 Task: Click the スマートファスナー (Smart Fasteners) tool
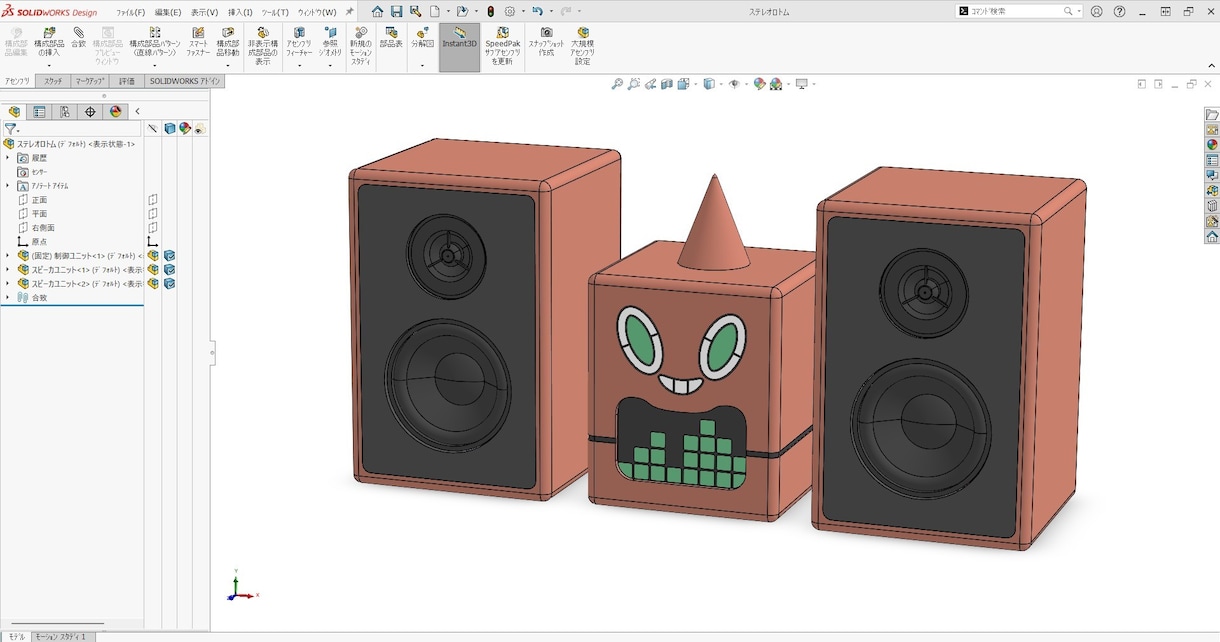(x=199, y=40)
